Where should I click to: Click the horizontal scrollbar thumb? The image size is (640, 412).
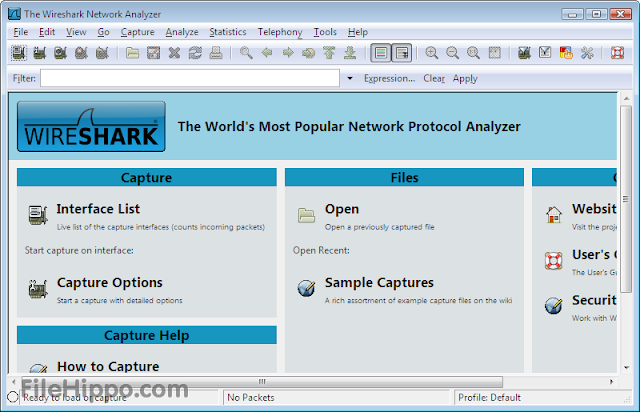click(x=261, y=382)
